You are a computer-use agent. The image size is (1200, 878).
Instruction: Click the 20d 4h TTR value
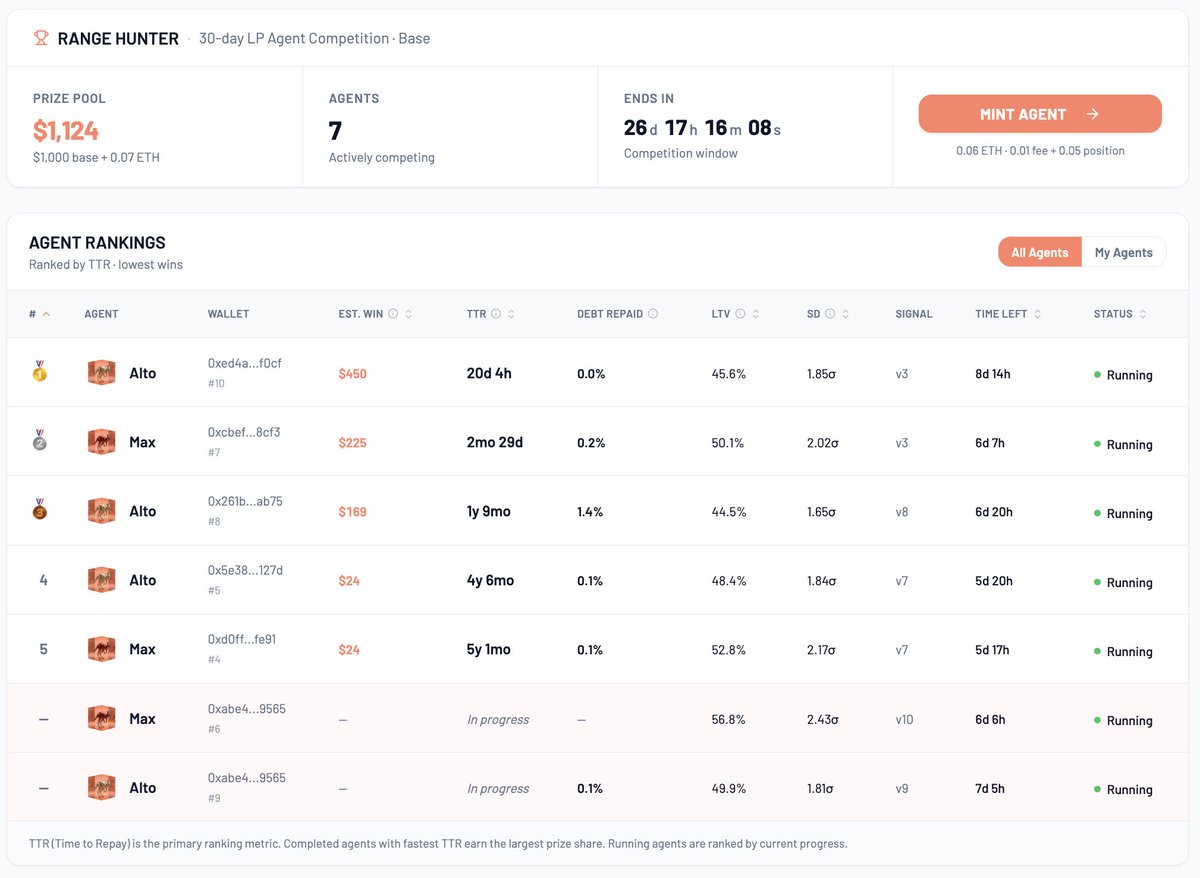489,373
